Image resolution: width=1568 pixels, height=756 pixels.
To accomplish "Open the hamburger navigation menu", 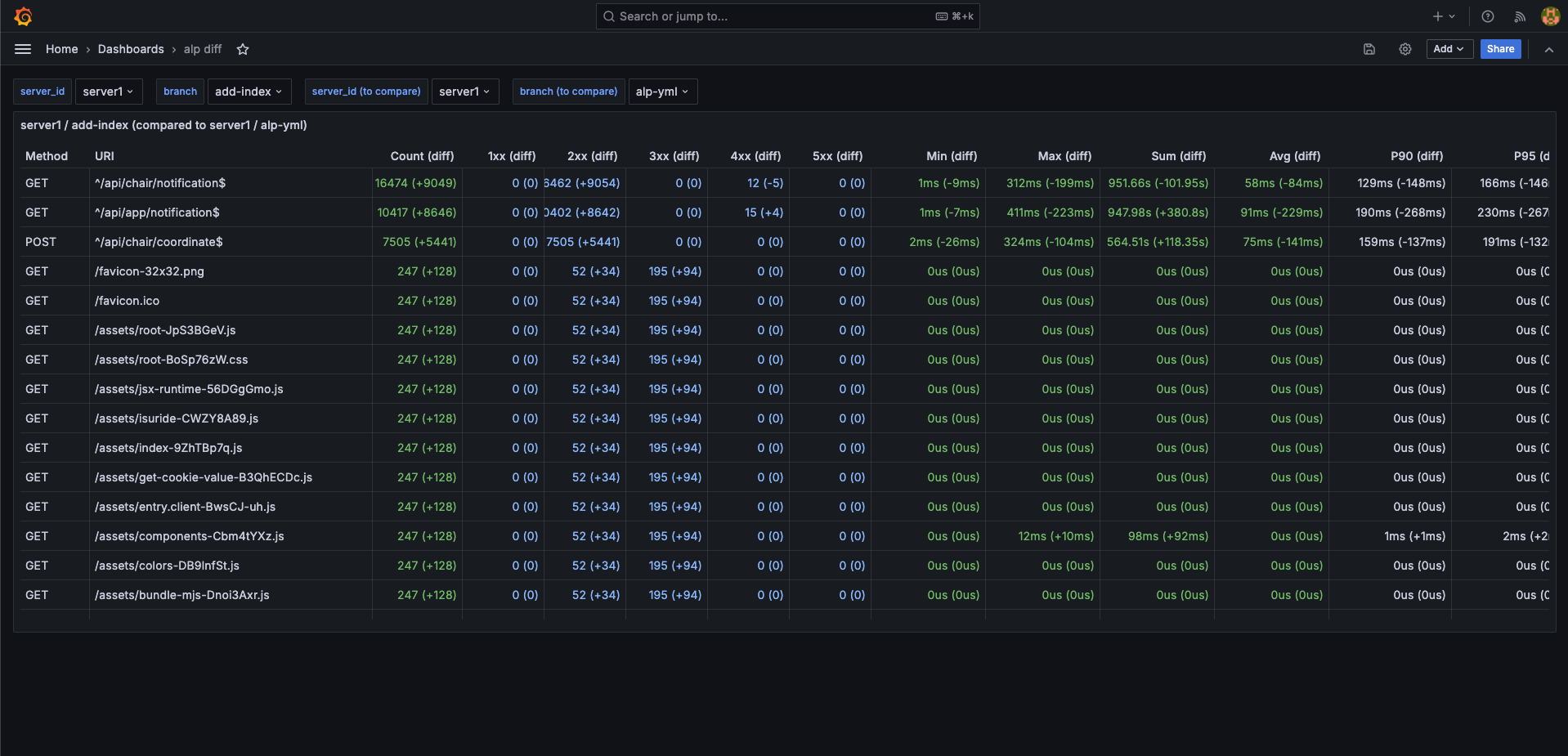I will 23,49.
